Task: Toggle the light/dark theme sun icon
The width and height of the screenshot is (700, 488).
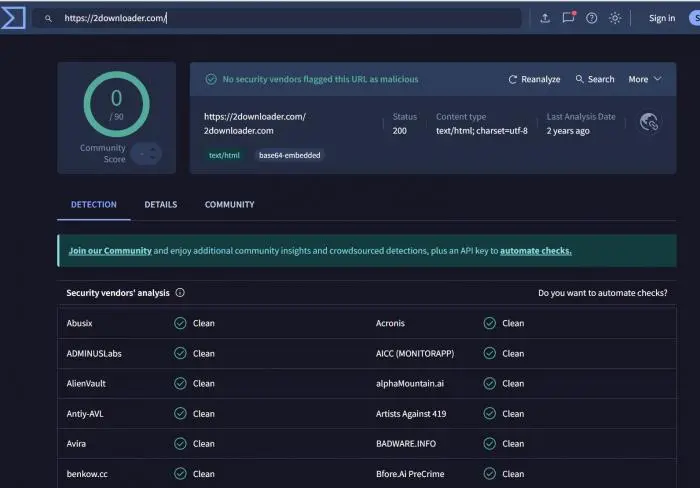Action: click(615, 18)
